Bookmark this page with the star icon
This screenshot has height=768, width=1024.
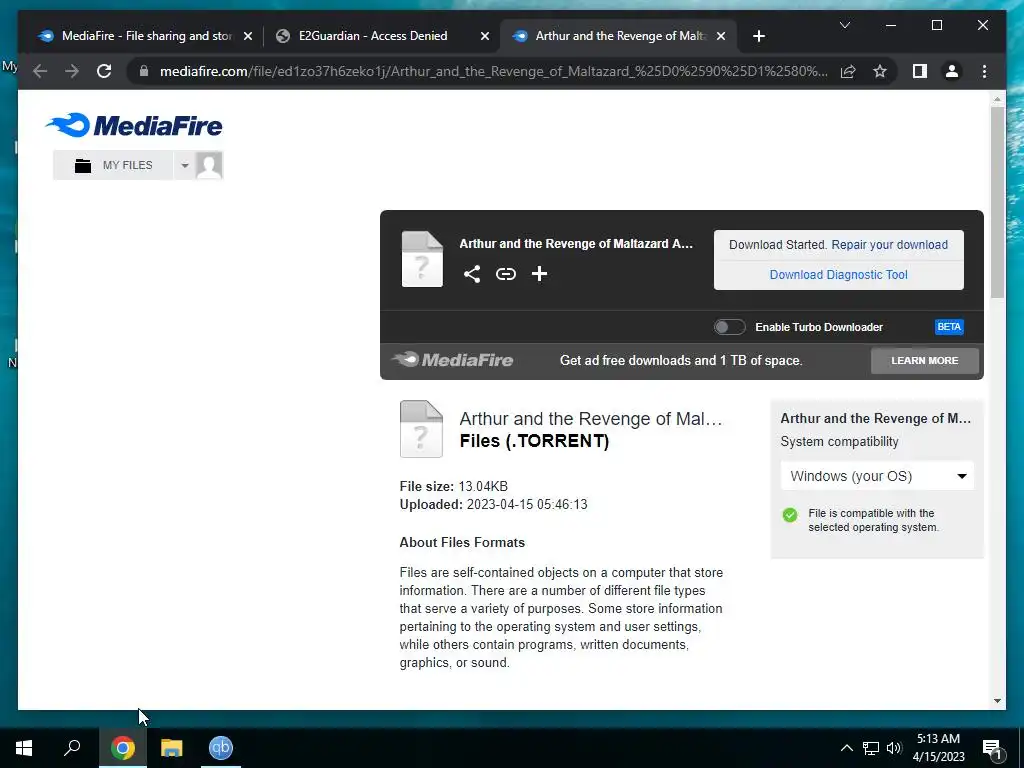(880, 71)
